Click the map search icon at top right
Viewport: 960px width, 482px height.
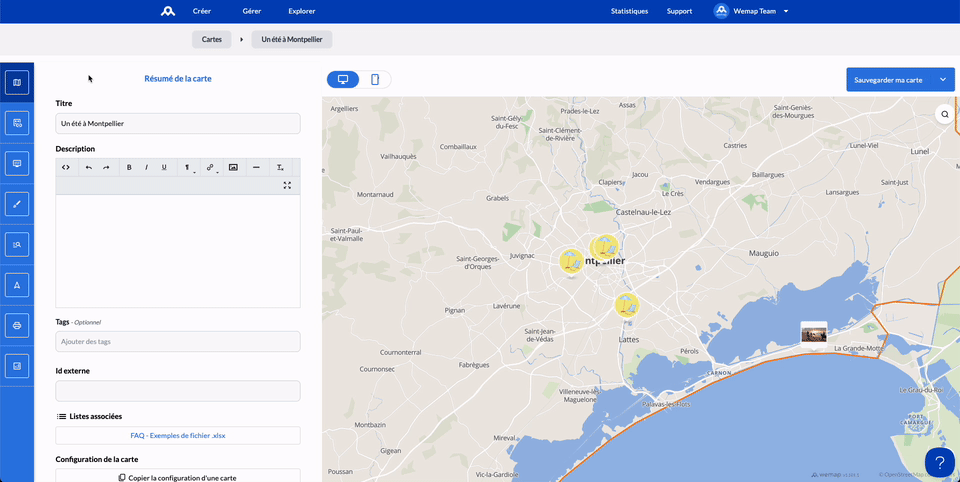(944, 115)
